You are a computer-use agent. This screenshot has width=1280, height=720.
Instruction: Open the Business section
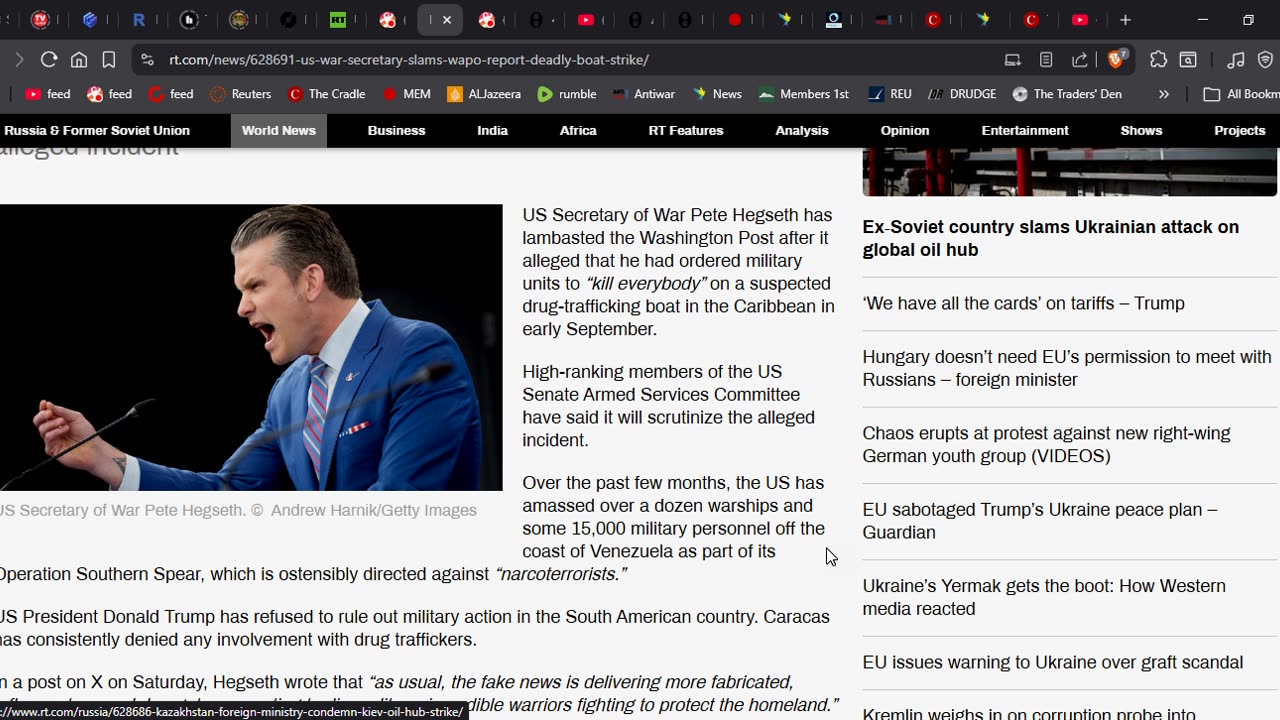tap(396, 131)
